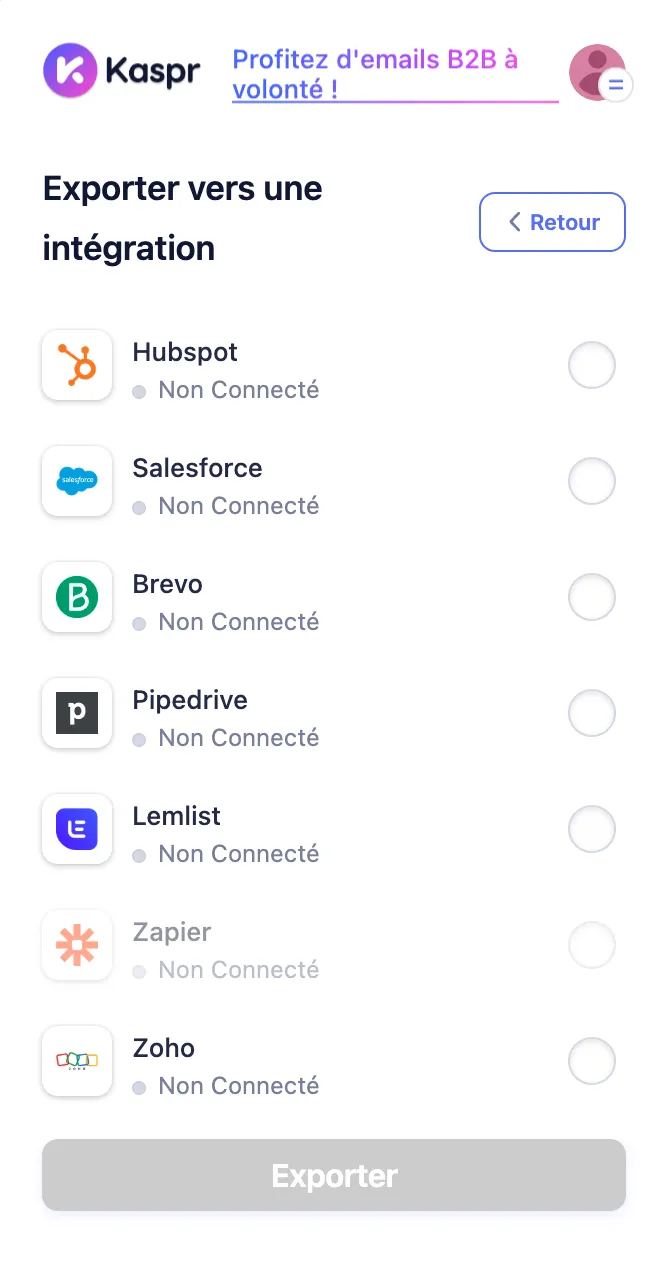Open the "Profitez d'emails B2B" link

375,74
